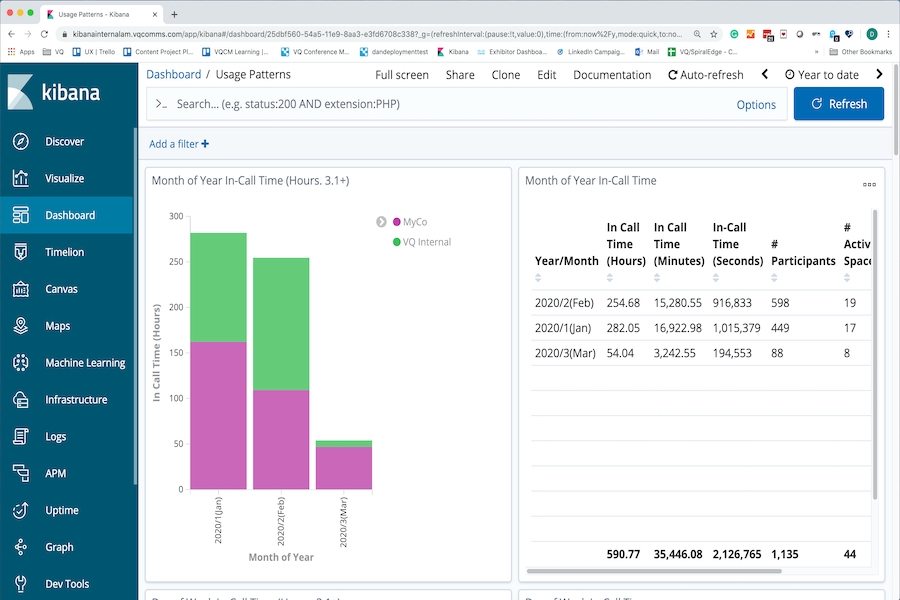Open the Infrastructure icon

click(x=21, y=400)
